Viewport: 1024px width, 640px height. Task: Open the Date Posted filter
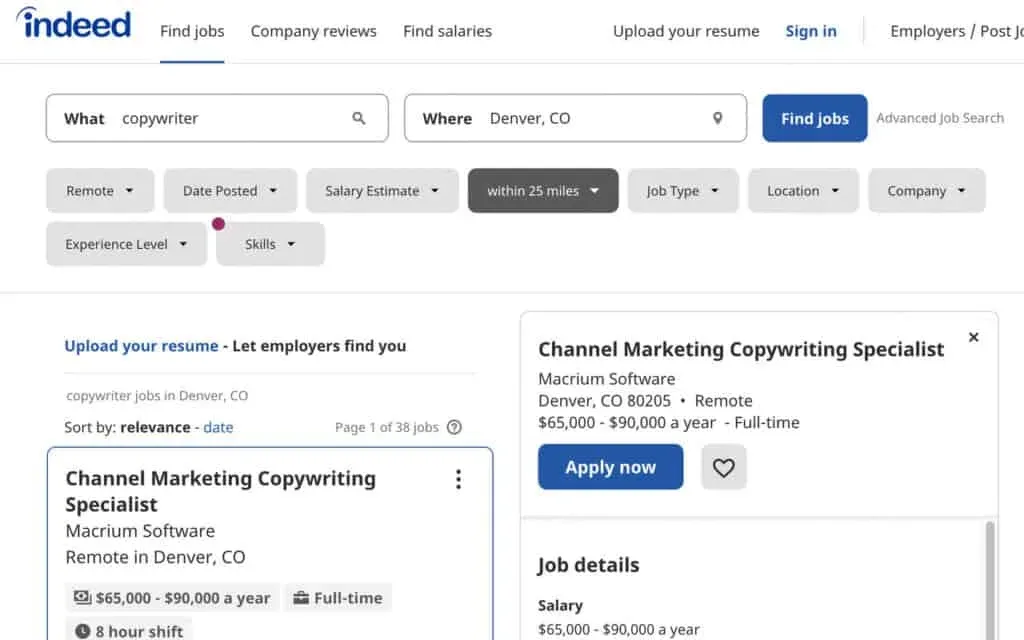[230, 191]
